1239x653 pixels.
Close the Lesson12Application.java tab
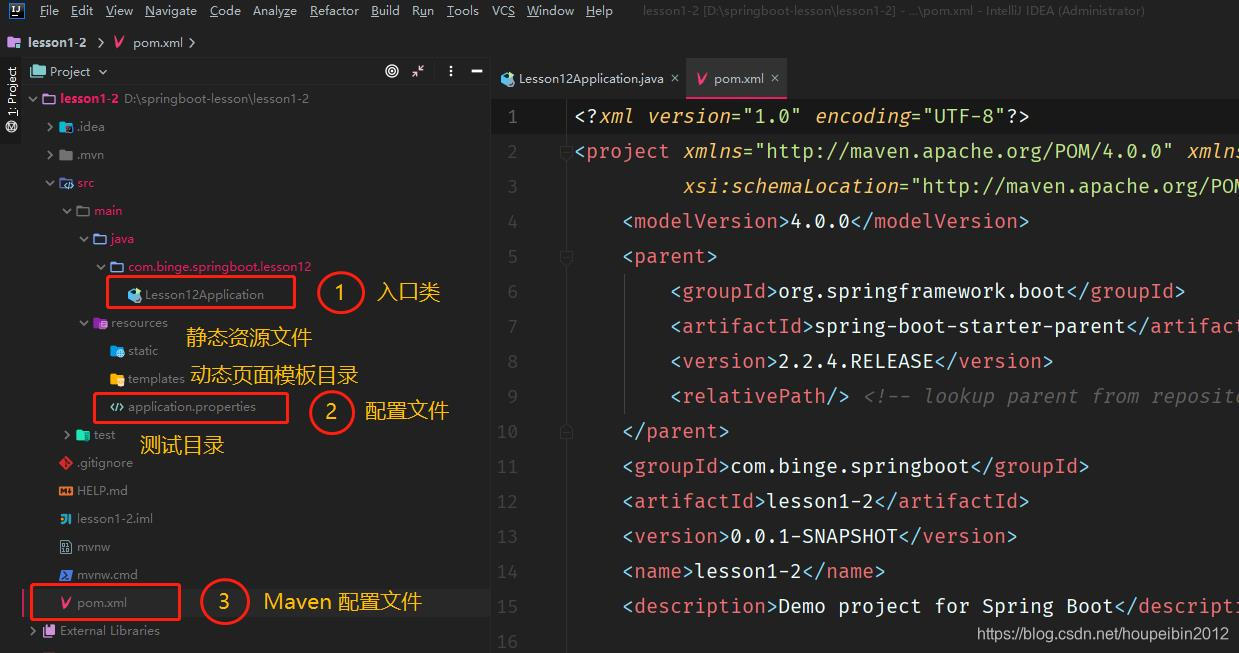point(675,78)
